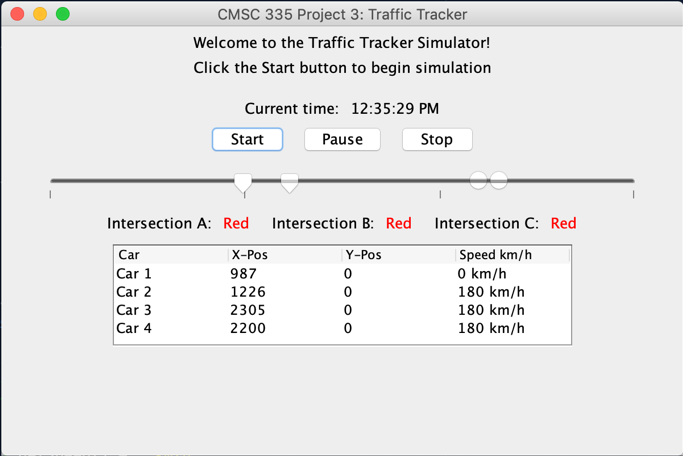Click the Intersection A Red status
683x456 pixels.
(236, 223)
